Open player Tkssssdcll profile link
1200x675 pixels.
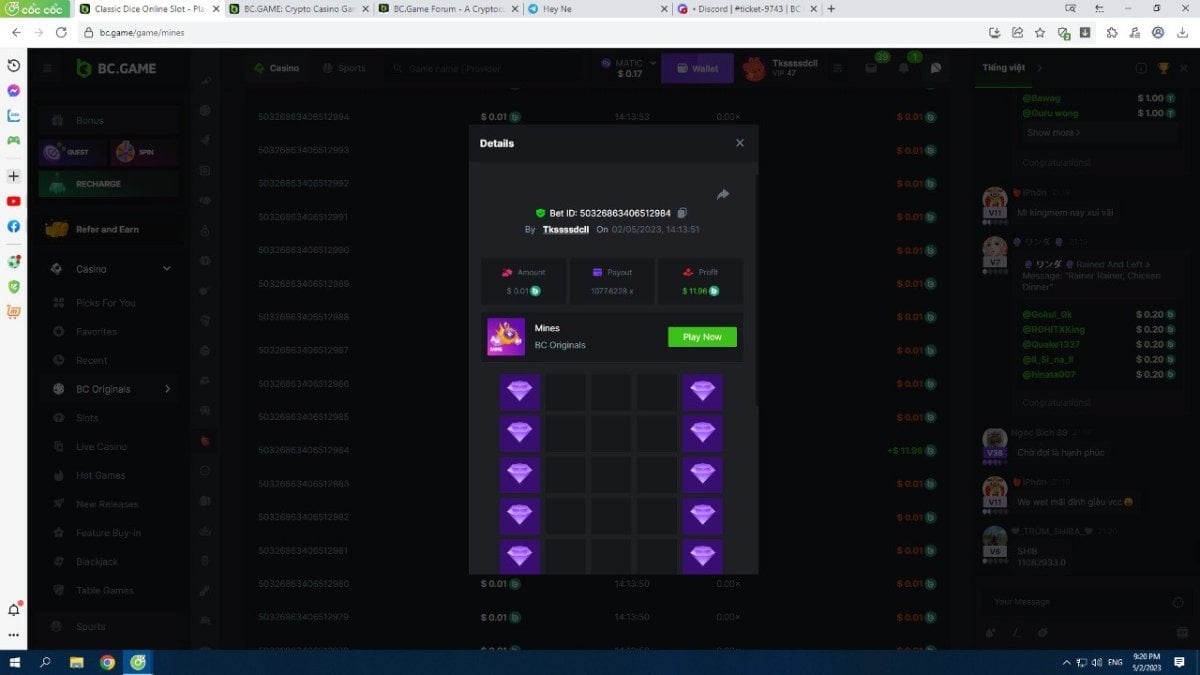[x=565, y=230]
